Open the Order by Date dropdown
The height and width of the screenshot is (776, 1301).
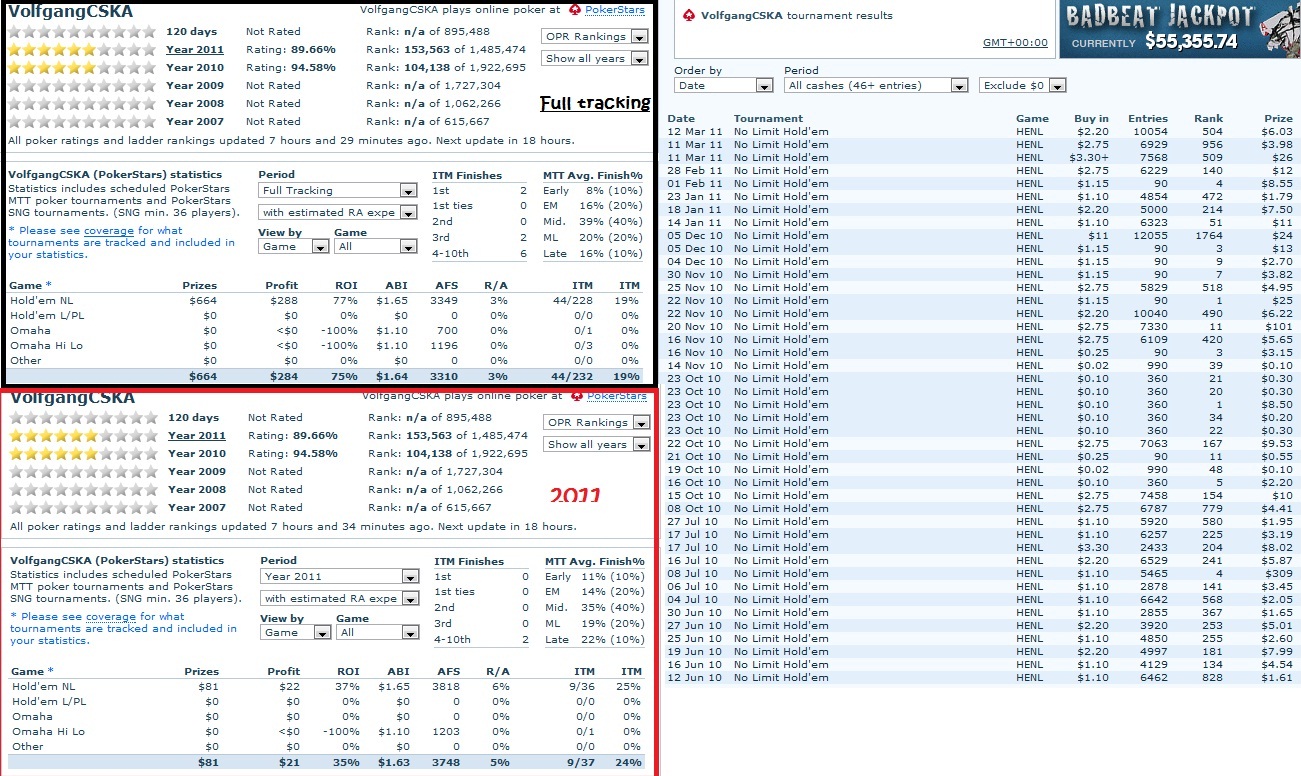coord(723,86)
